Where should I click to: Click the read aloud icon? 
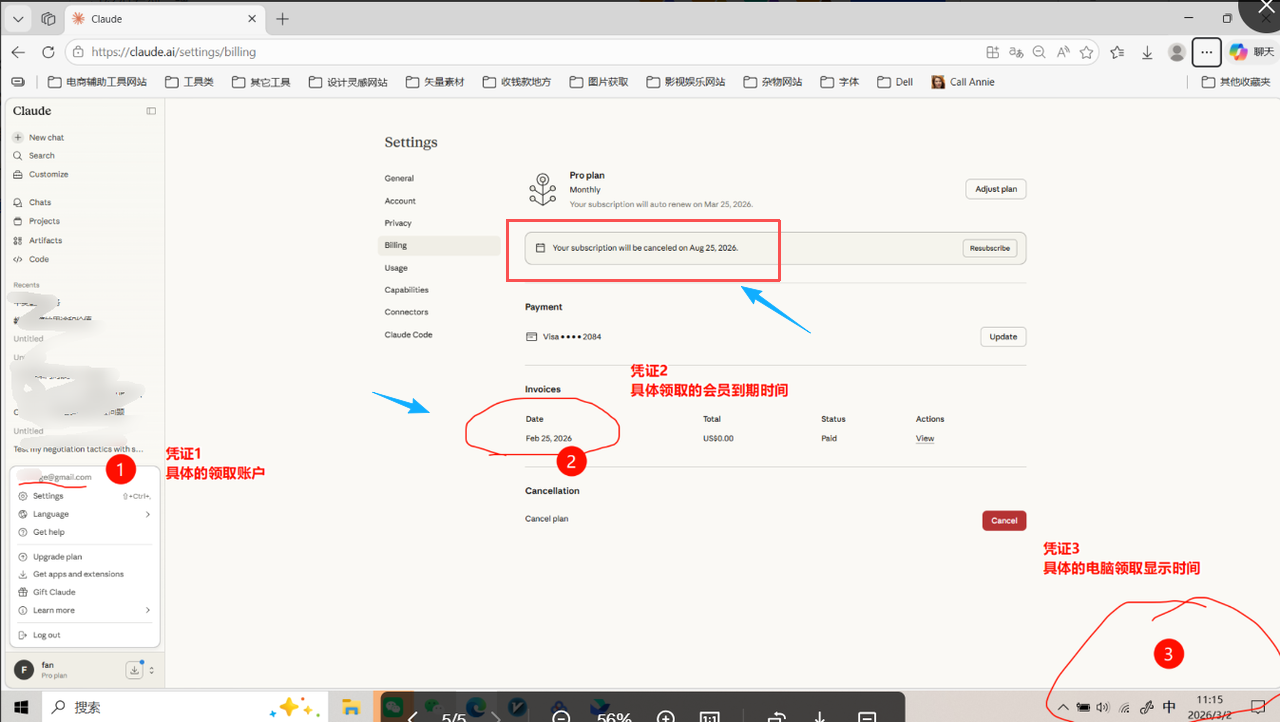pyautogui.click(x=1063, y=52)
